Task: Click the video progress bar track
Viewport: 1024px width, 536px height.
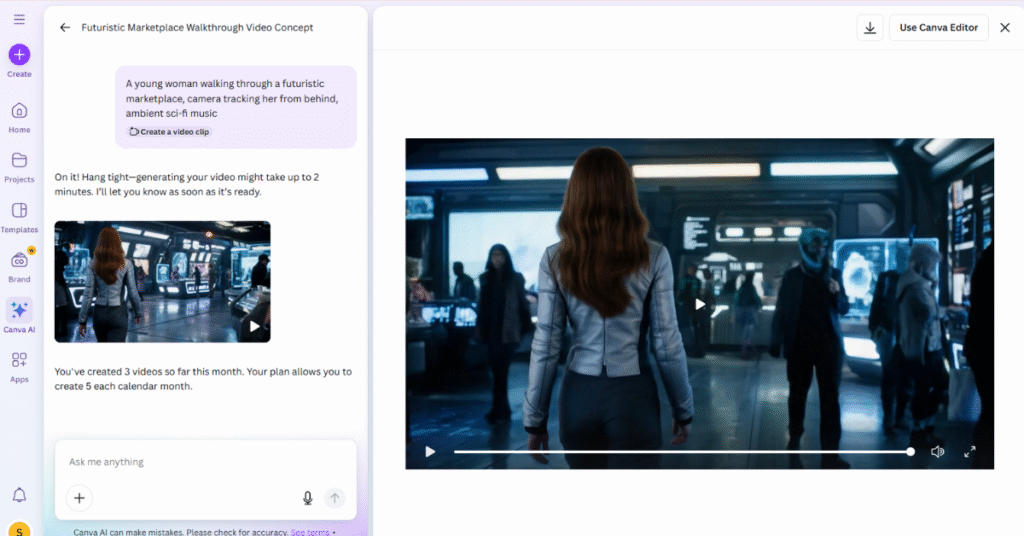Action: click(682, 452)
